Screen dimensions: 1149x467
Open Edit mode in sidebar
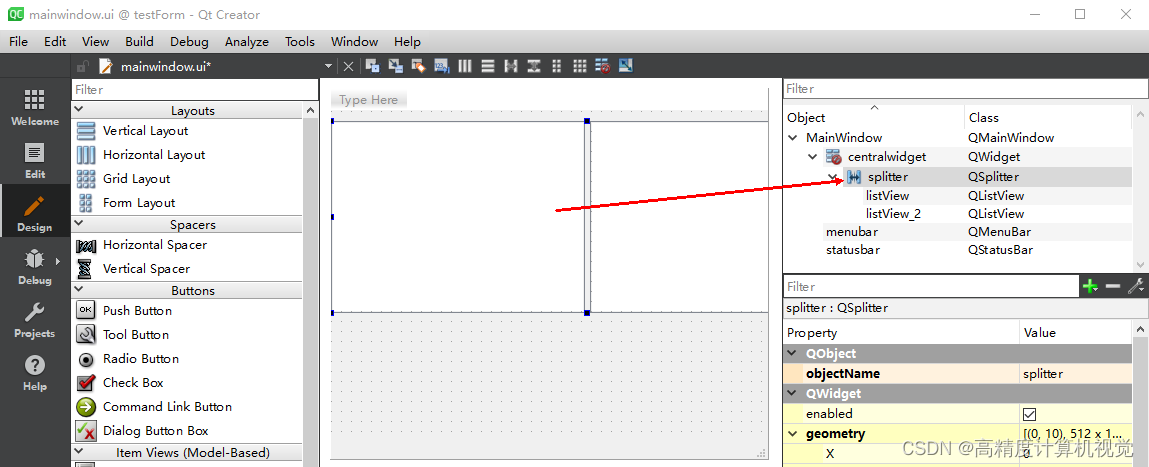coord(34,161)
